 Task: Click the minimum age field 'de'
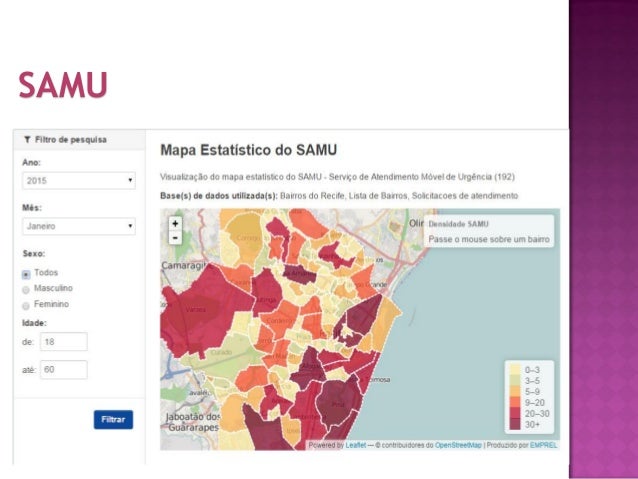point(64,341)
